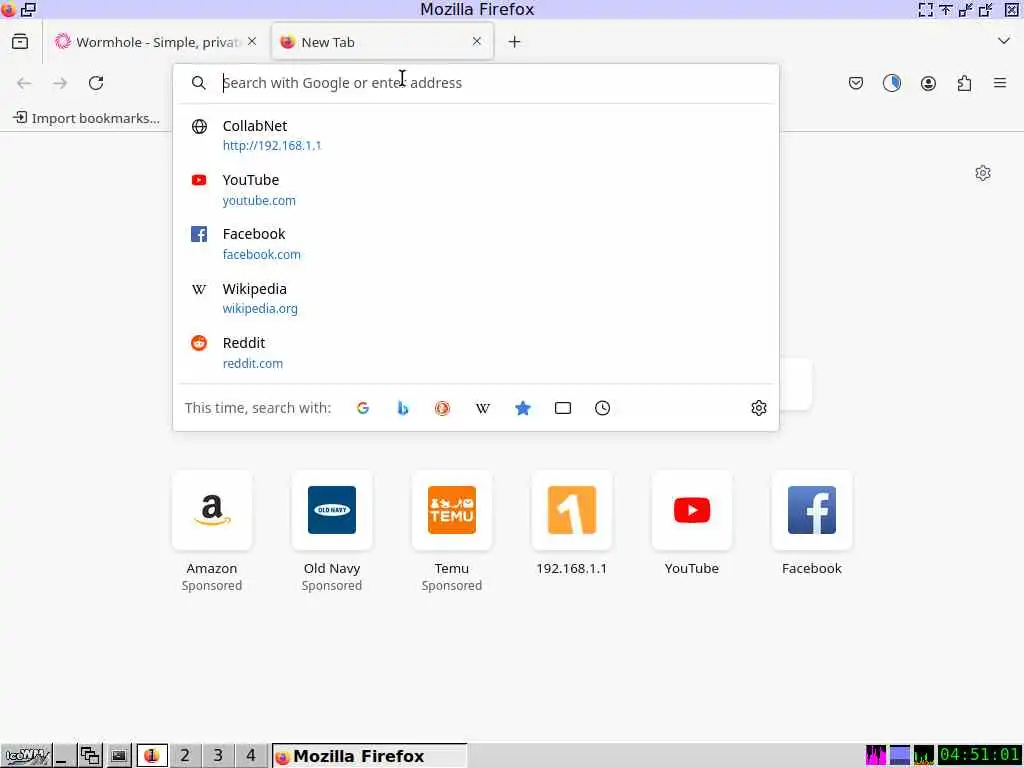Go back with the back arrow
This screenshot has height=768, width=1024.
pyautogui.click(x=24, y=83)
